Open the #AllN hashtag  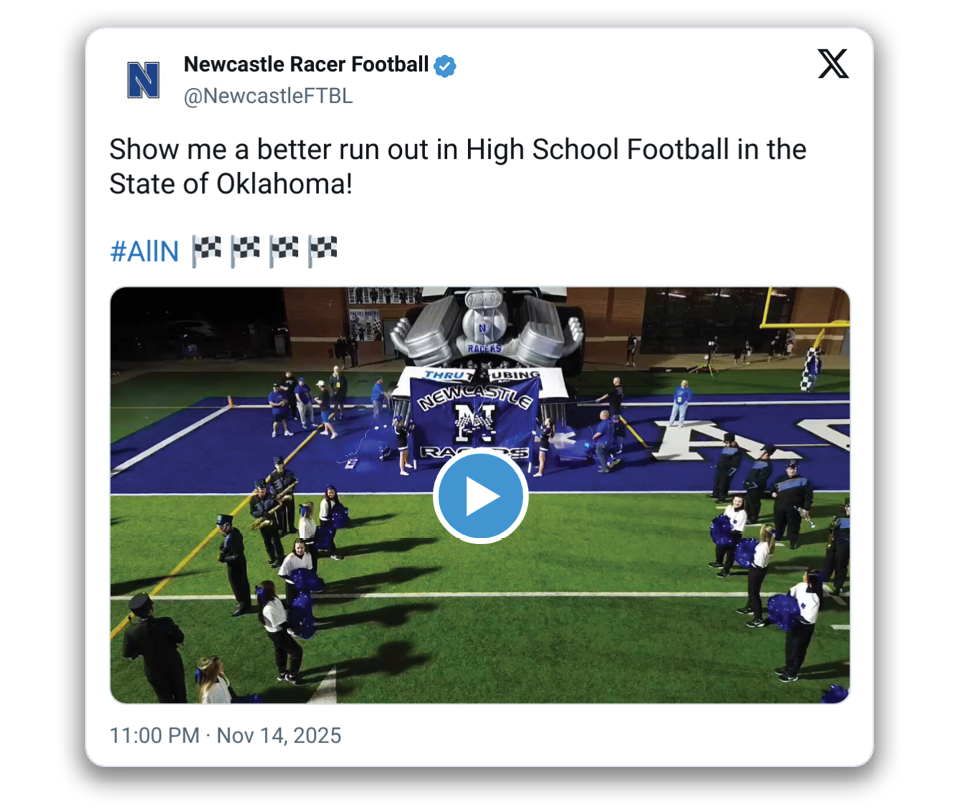pos(144,252)
